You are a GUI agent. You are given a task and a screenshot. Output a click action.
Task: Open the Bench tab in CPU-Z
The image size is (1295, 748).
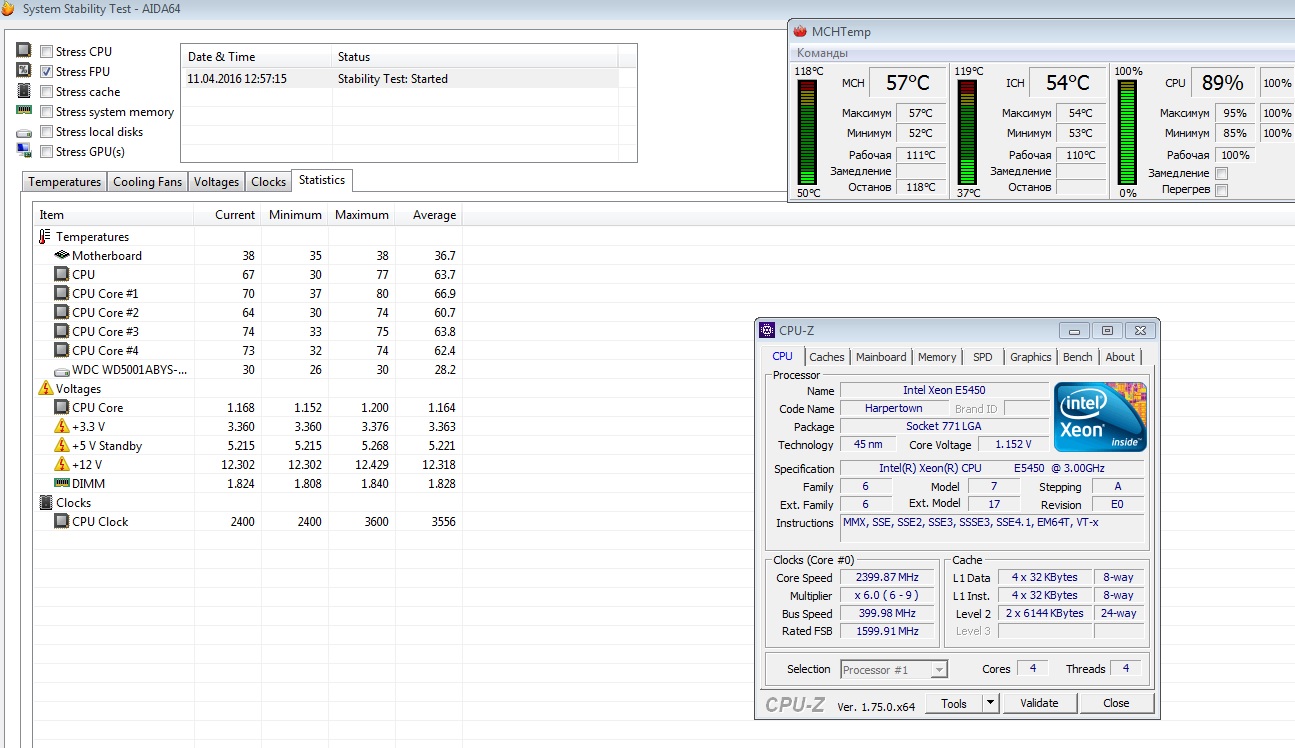click(1078, 357)
